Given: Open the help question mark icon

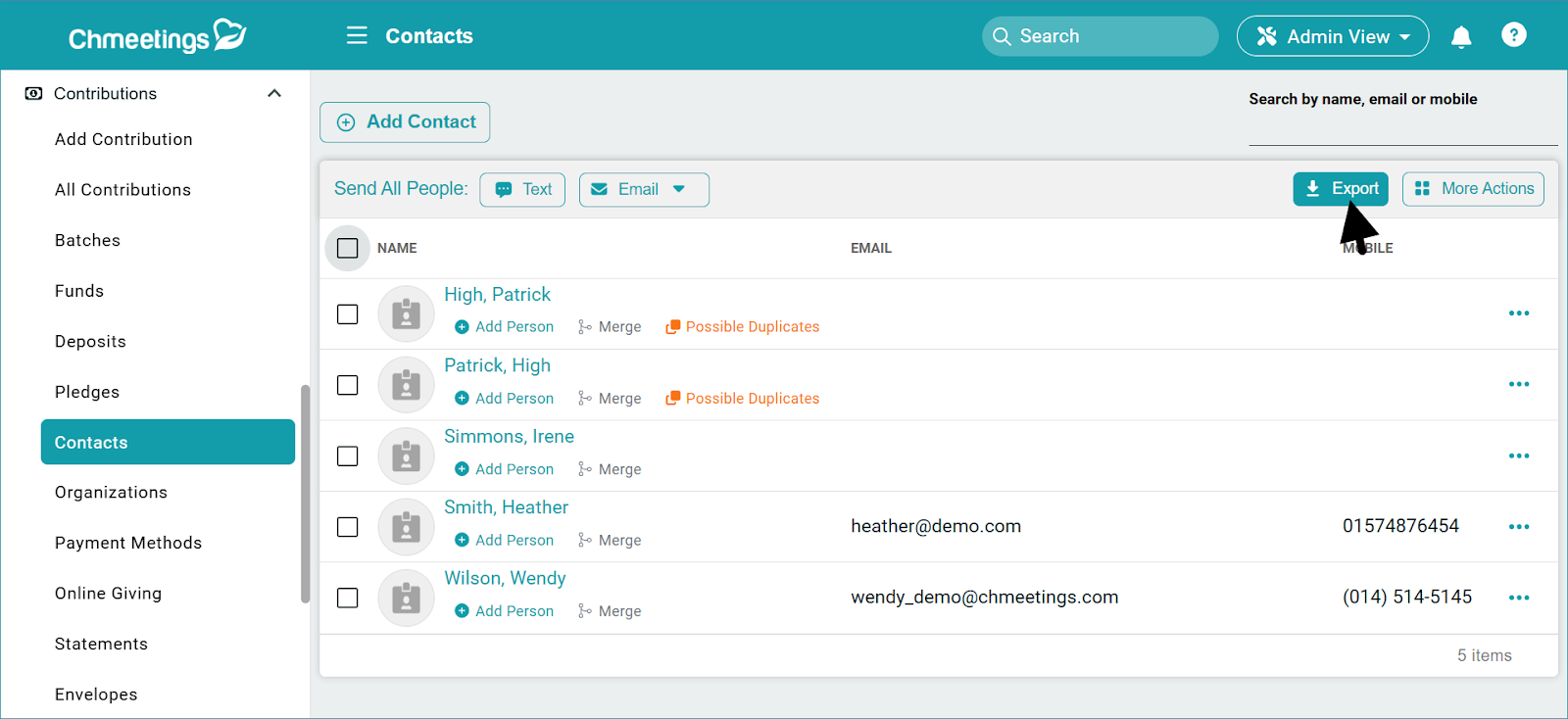Looking at the screenshot, I should (1513, 35).
